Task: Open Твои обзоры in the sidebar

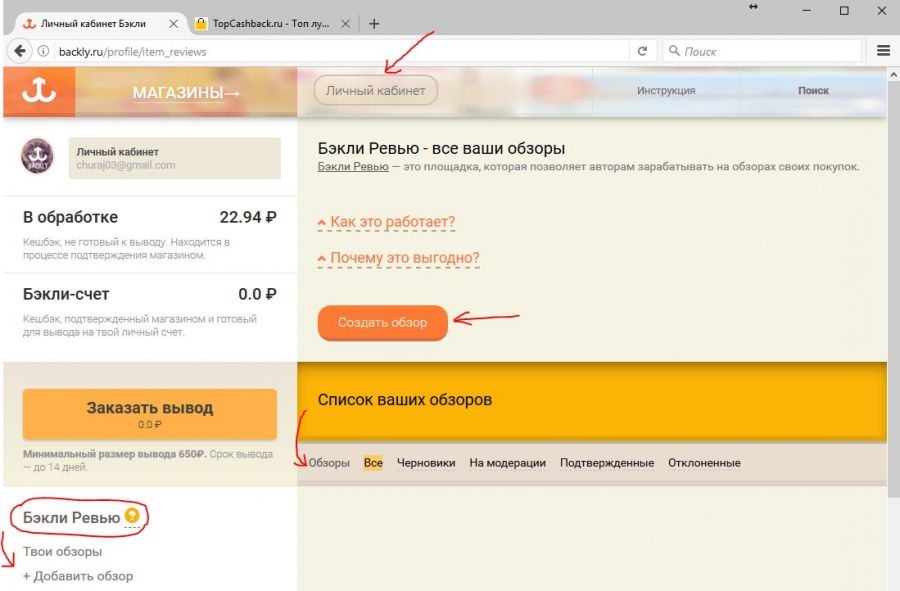Action: (x=63, y=551)
